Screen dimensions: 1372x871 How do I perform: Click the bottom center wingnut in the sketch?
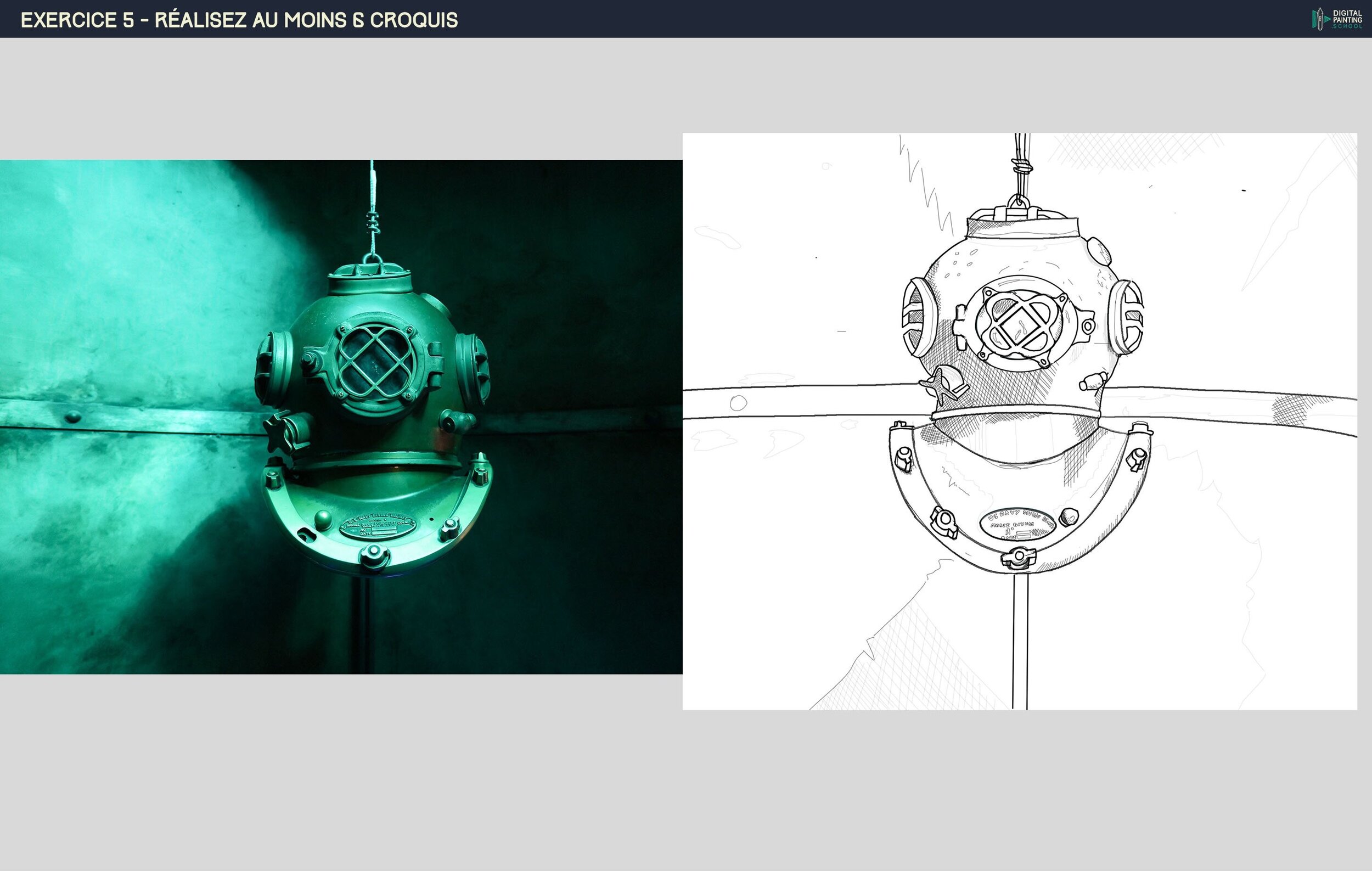[x=1018, y=556]
